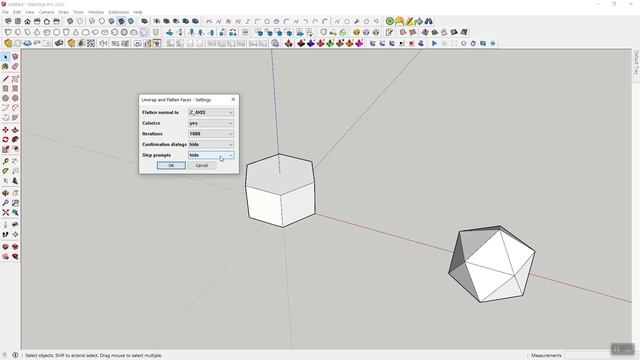Open the Window menu
The width and height of the screenshot is (640, 360).
point(96,12)
